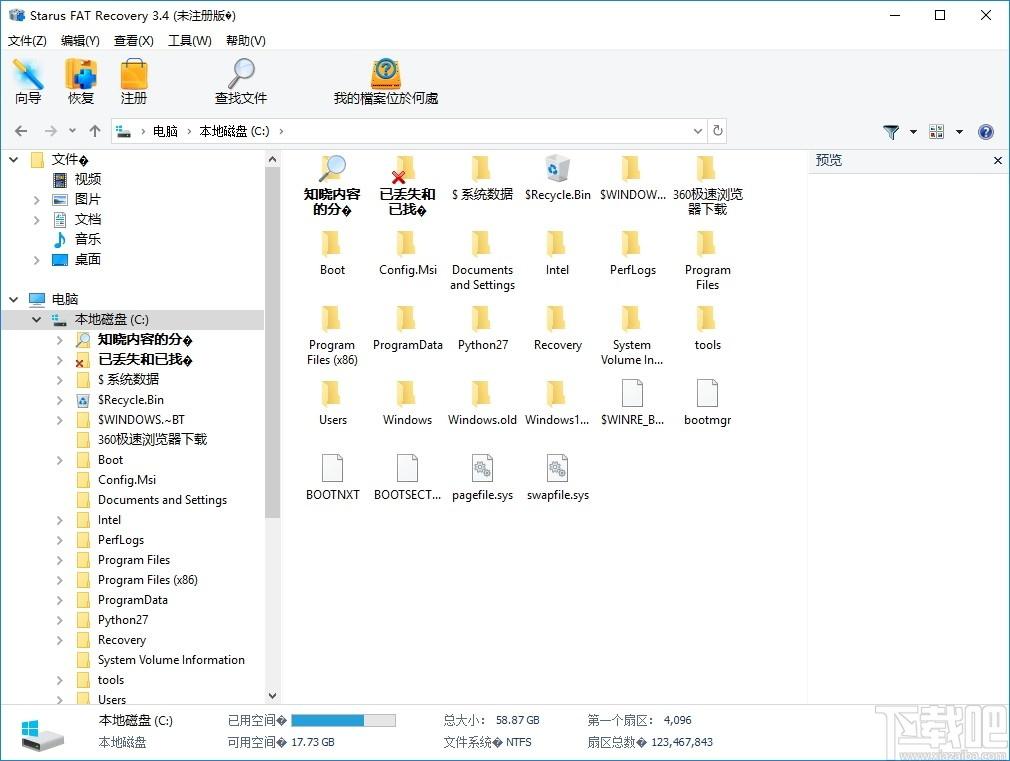
Task: Select Intel in the tree
Action: tap(110, 520)
